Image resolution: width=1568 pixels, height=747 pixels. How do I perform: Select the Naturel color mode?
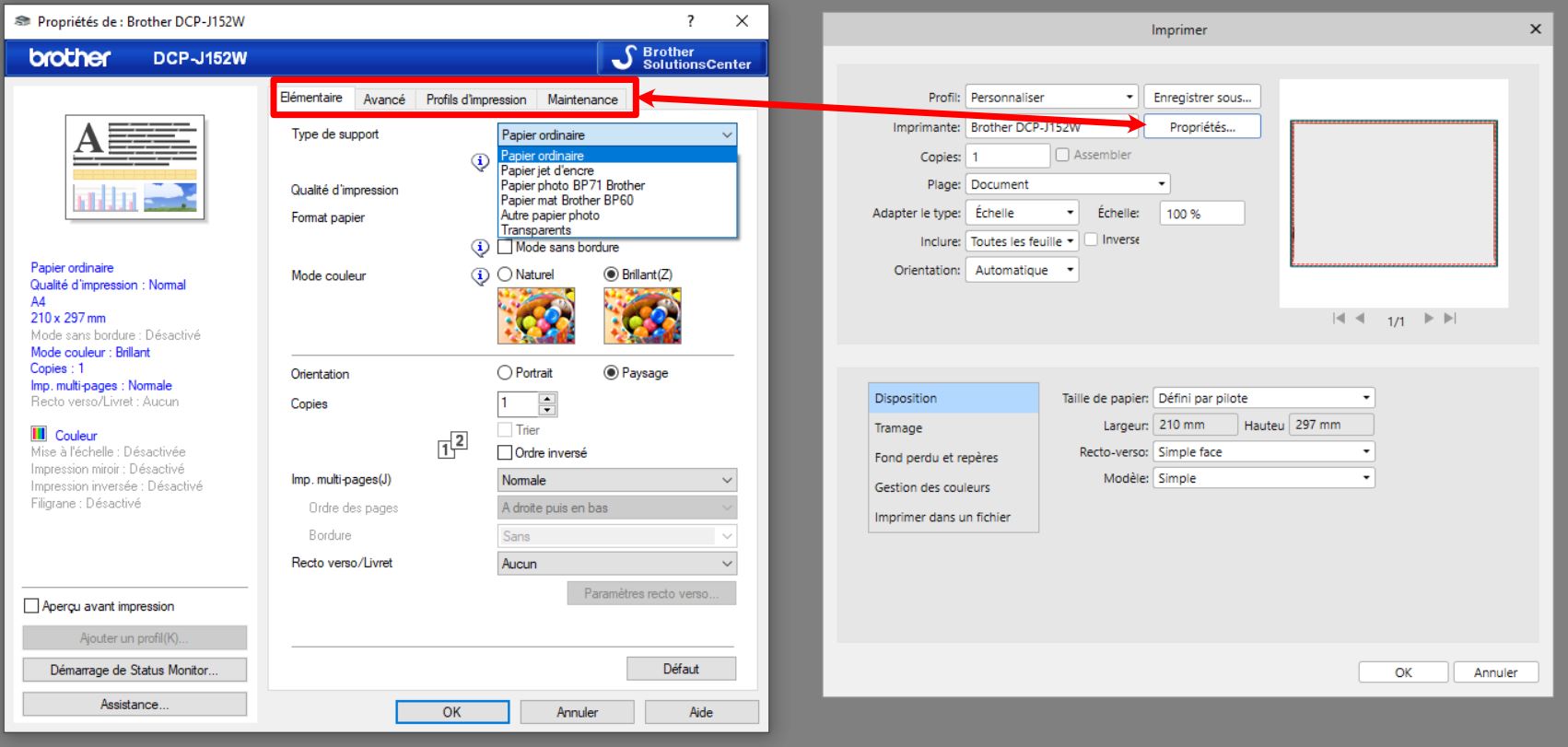pos(505,274)
